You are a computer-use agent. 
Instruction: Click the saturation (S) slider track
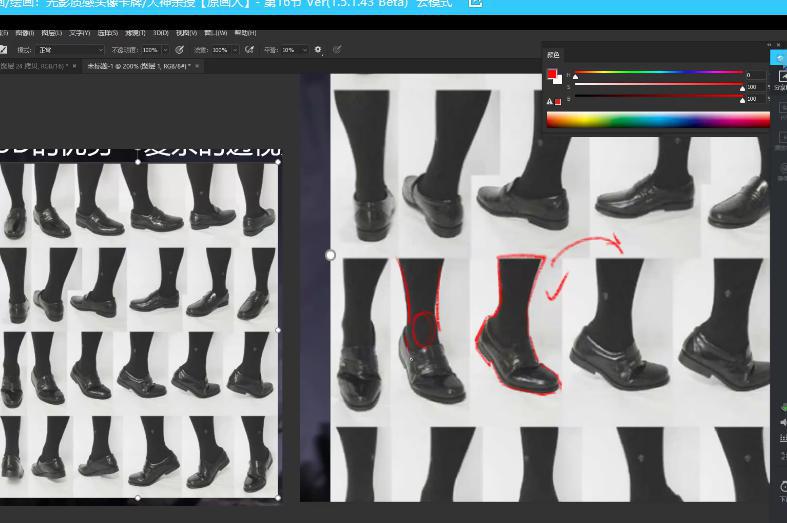tap(659, 84)
